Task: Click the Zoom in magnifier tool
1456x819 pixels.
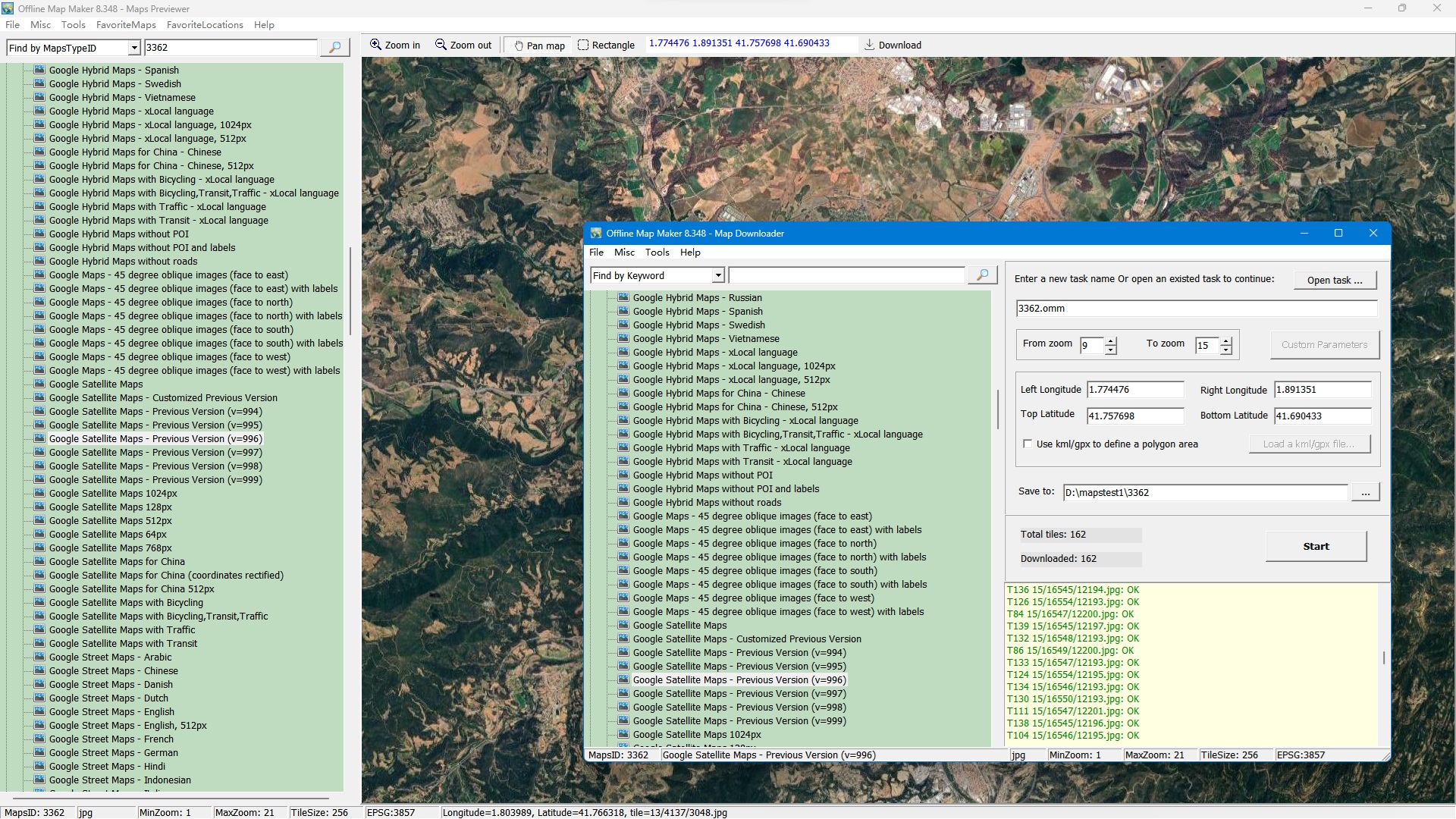Action: tap(394, 45)
